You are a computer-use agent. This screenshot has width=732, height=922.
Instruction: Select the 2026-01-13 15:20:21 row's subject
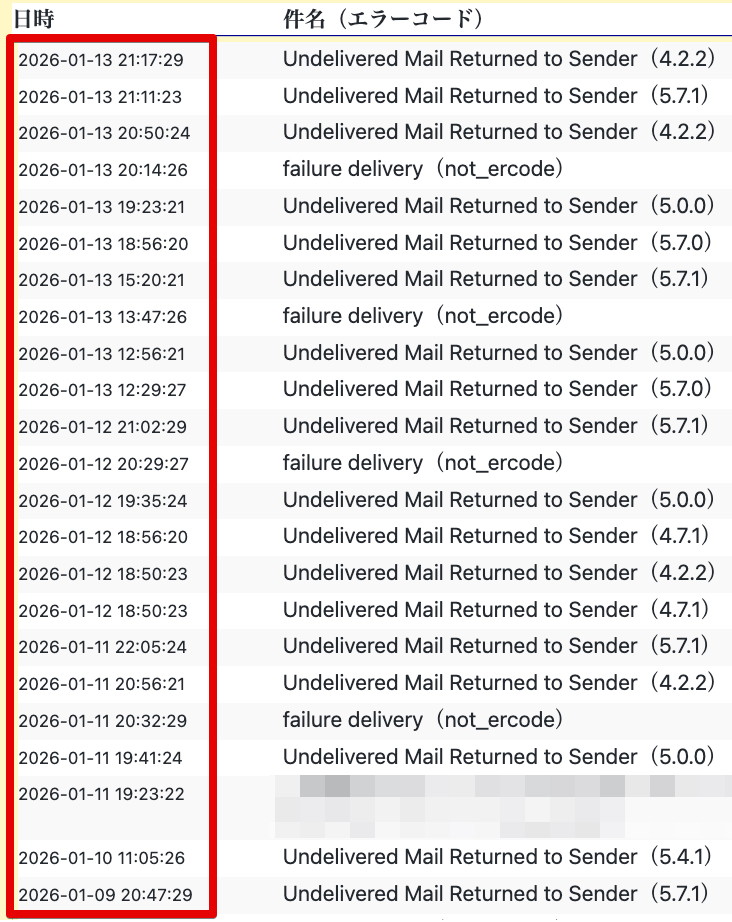click(499, 279)
